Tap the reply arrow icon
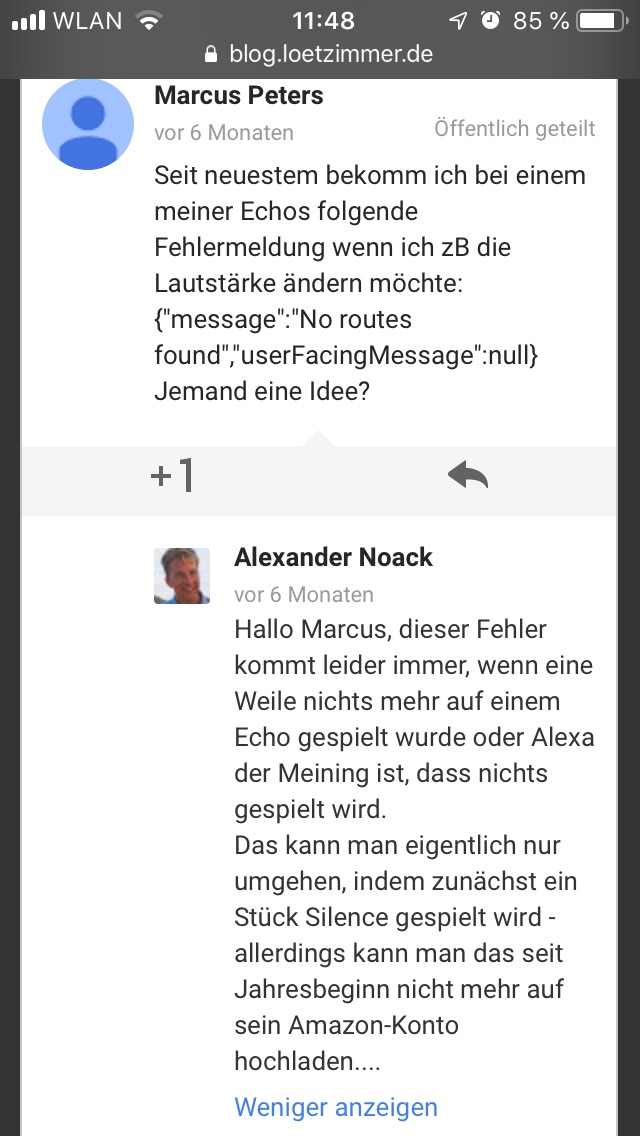 468,477
